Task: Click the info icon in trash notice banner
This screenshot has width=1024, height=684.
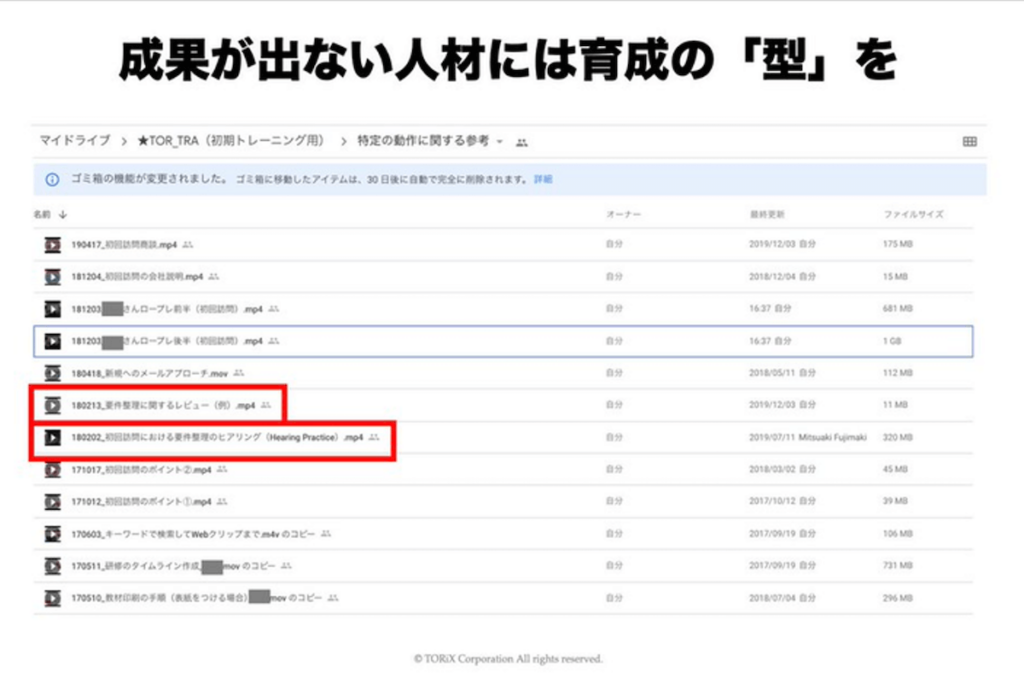Action: point(52,179)
